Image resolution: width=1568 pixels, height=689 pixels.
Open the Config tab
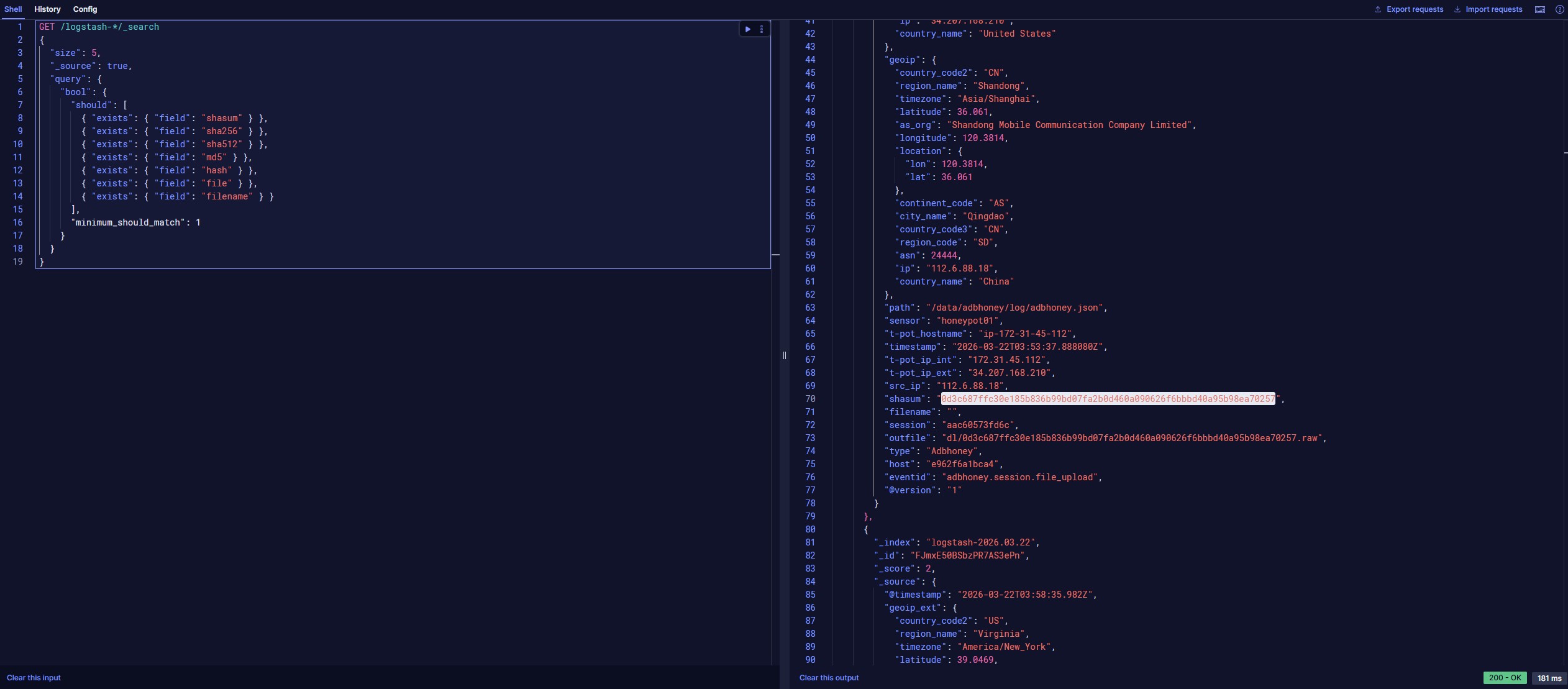coord(85,9)
